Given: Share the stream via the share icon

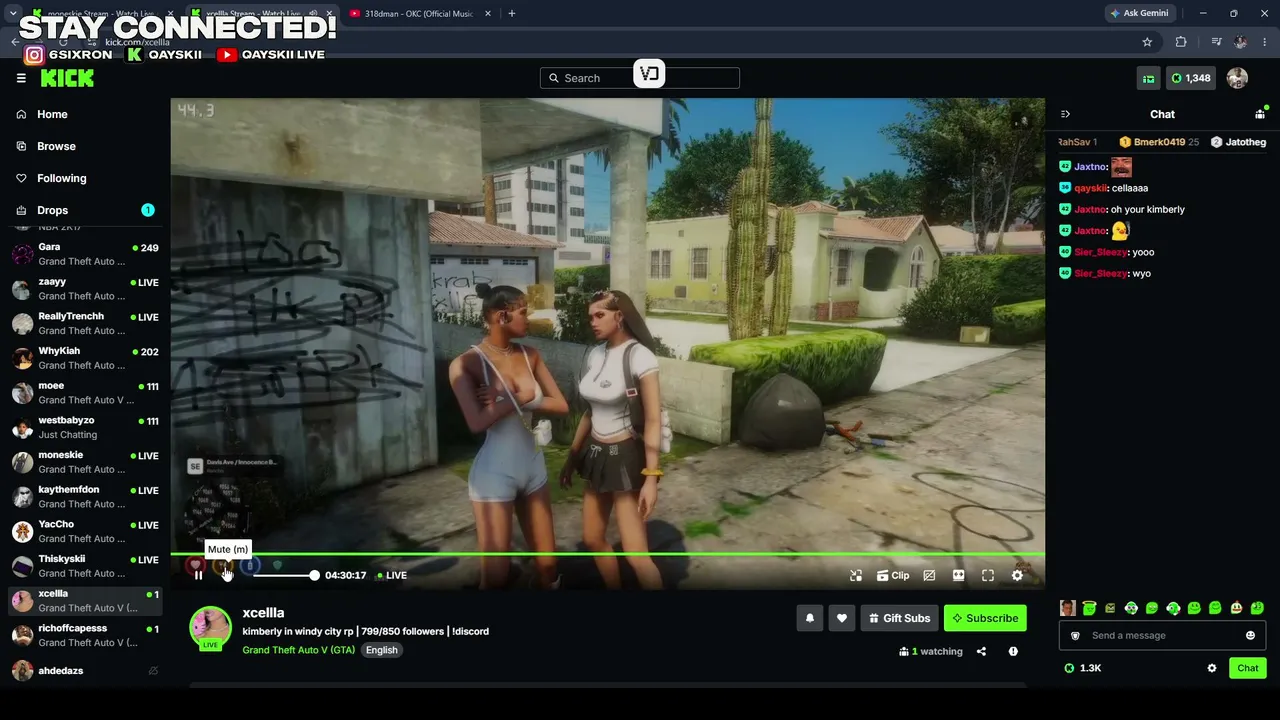Looking at the screenshot, I should (x=981, y=651).
